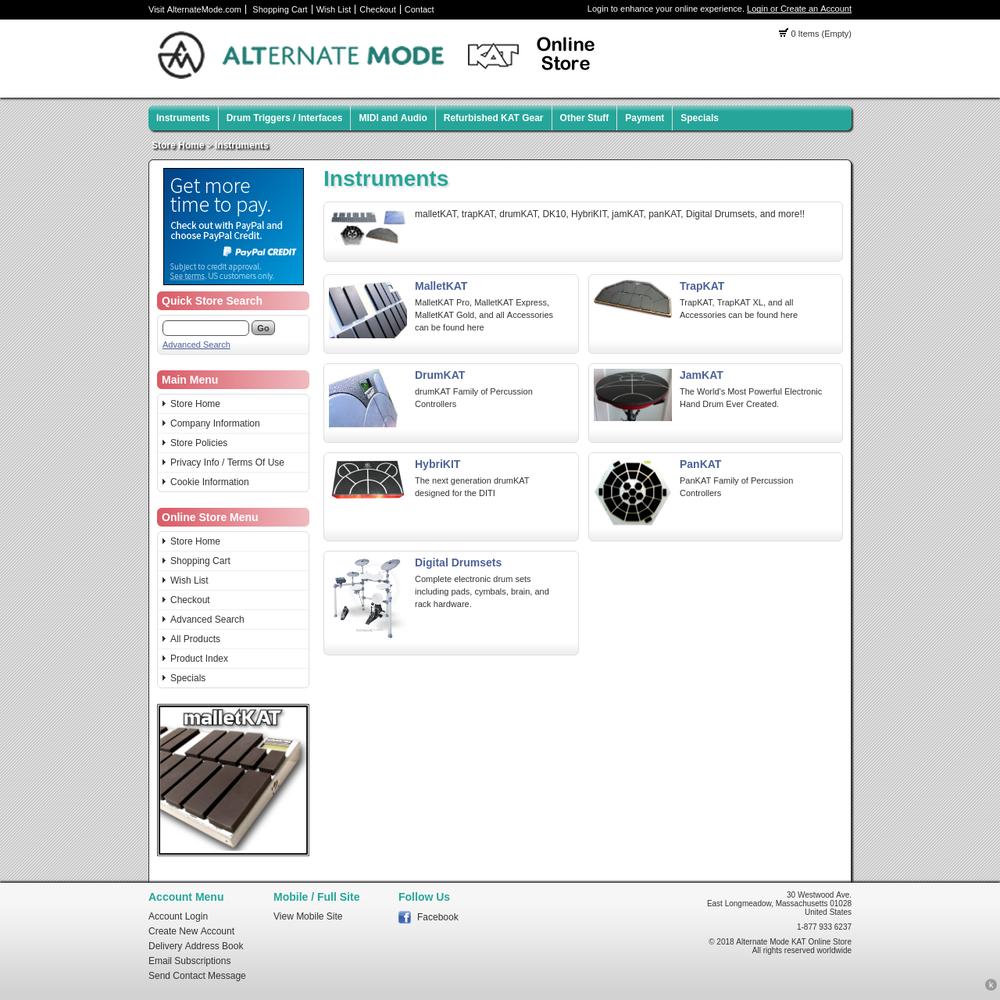
Task: Open Delivery Address Book in the footer
Action: point(196,946)
